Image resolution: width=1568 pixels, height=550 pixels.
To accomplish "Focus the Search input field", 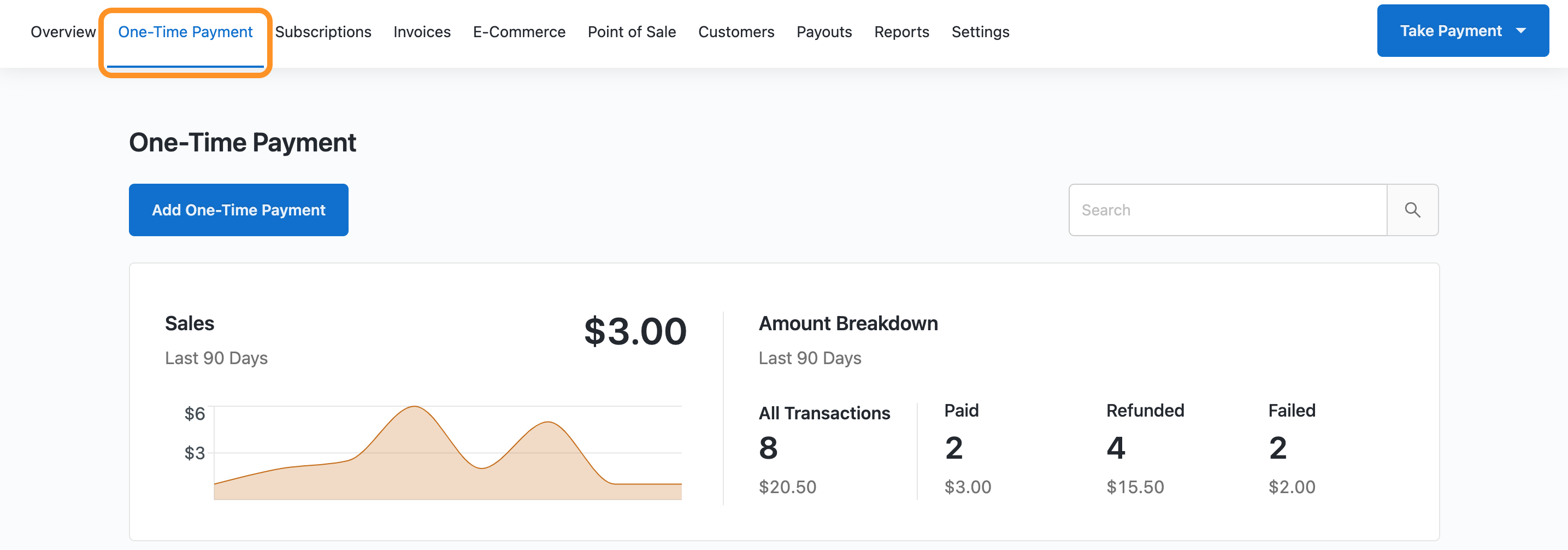I will [1227, 210].
